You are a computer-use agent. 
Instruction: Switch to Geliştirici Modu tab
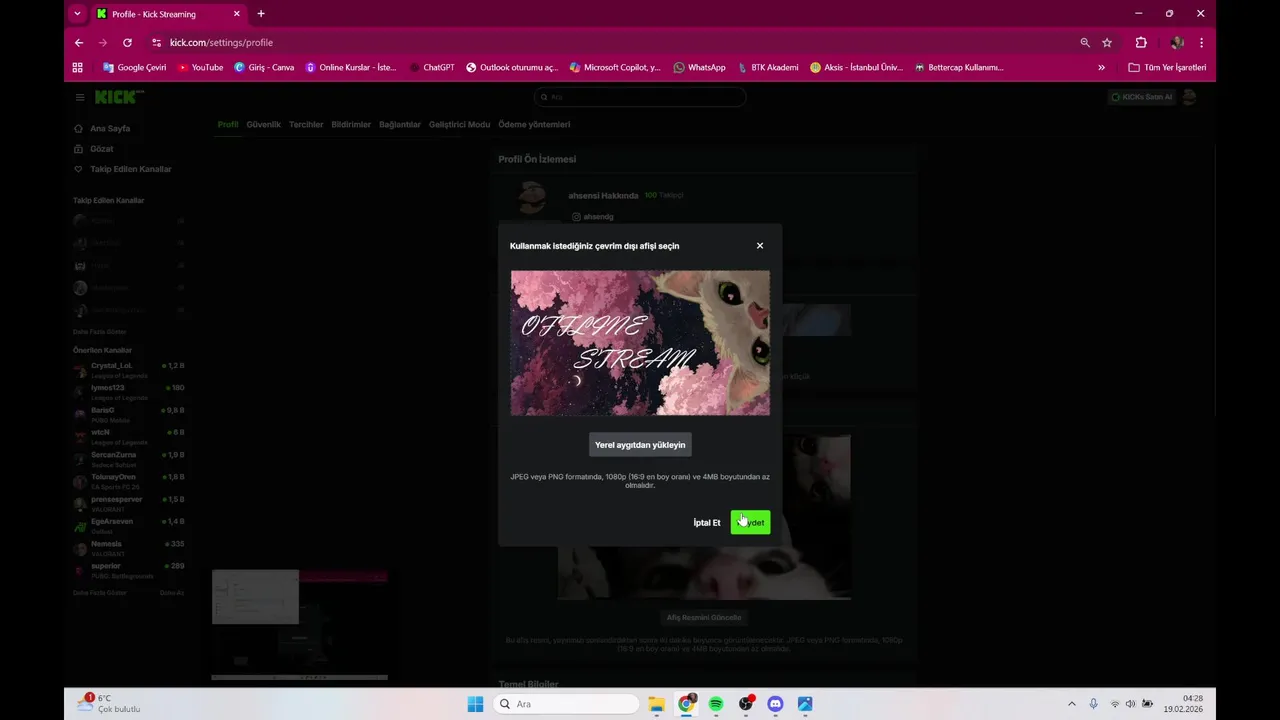tap(460, 125)
